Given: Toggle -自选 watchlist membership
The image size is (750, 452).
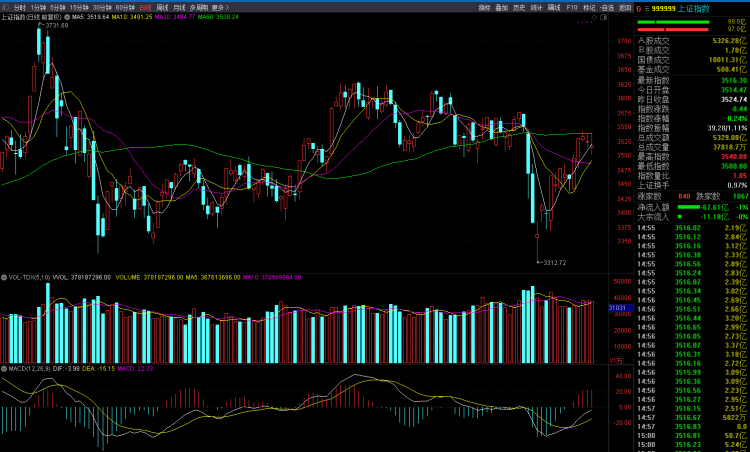Looking at the screenshot, I should (x=607, y=7).
